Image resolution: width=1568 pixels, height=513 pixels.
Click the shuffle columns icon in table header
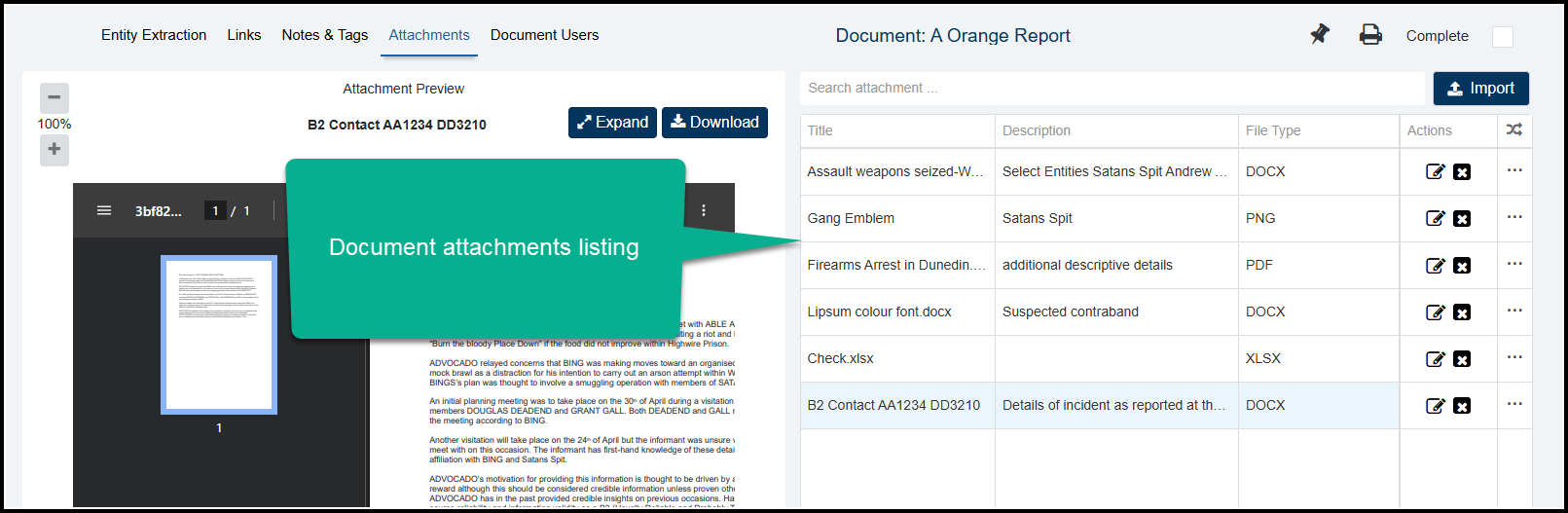coord(1513,129)
